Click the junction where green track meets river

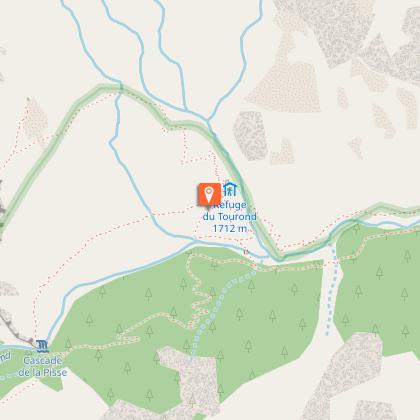279,257
